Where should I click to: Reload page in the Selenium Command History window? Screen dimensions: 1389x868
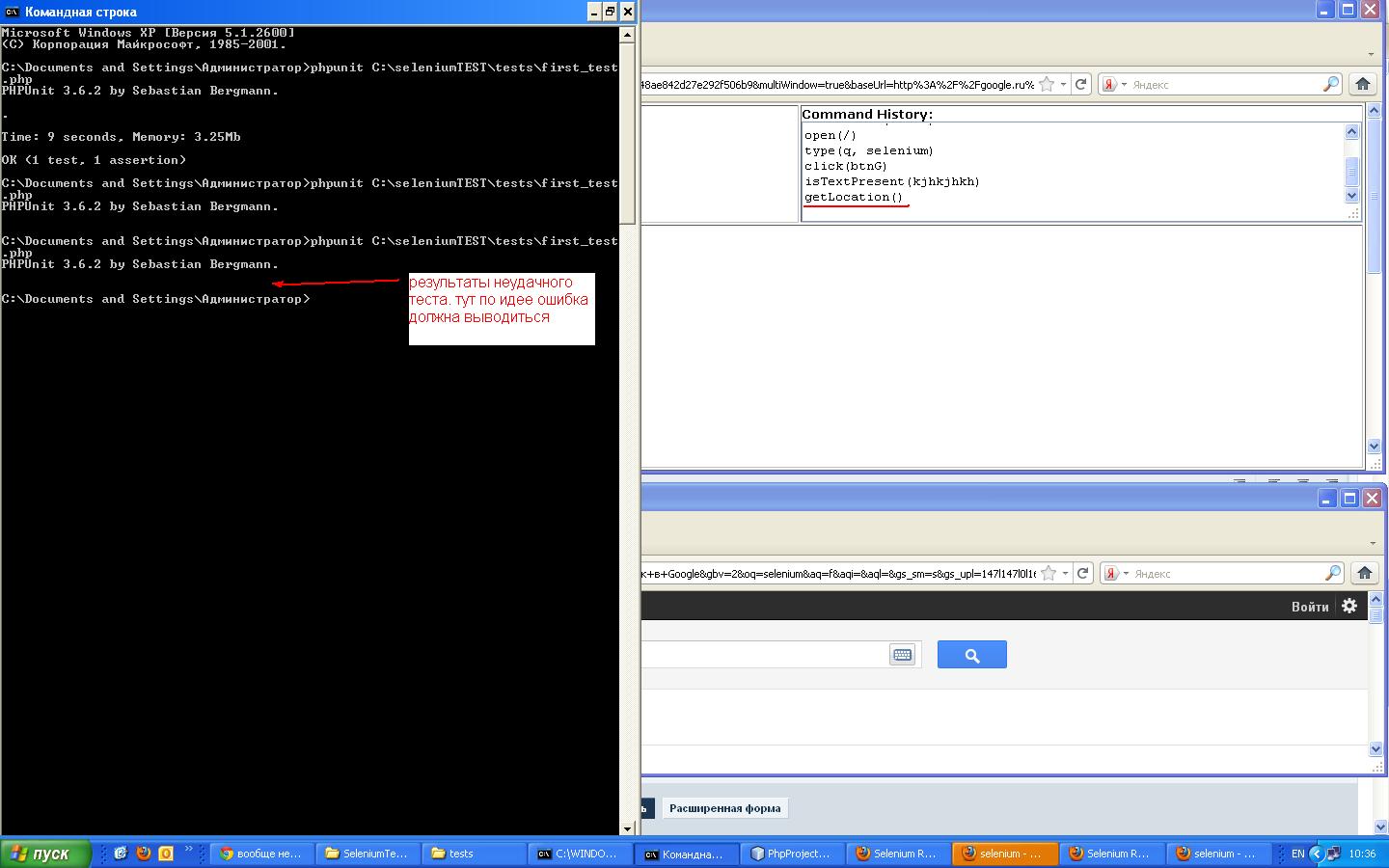1081,84
